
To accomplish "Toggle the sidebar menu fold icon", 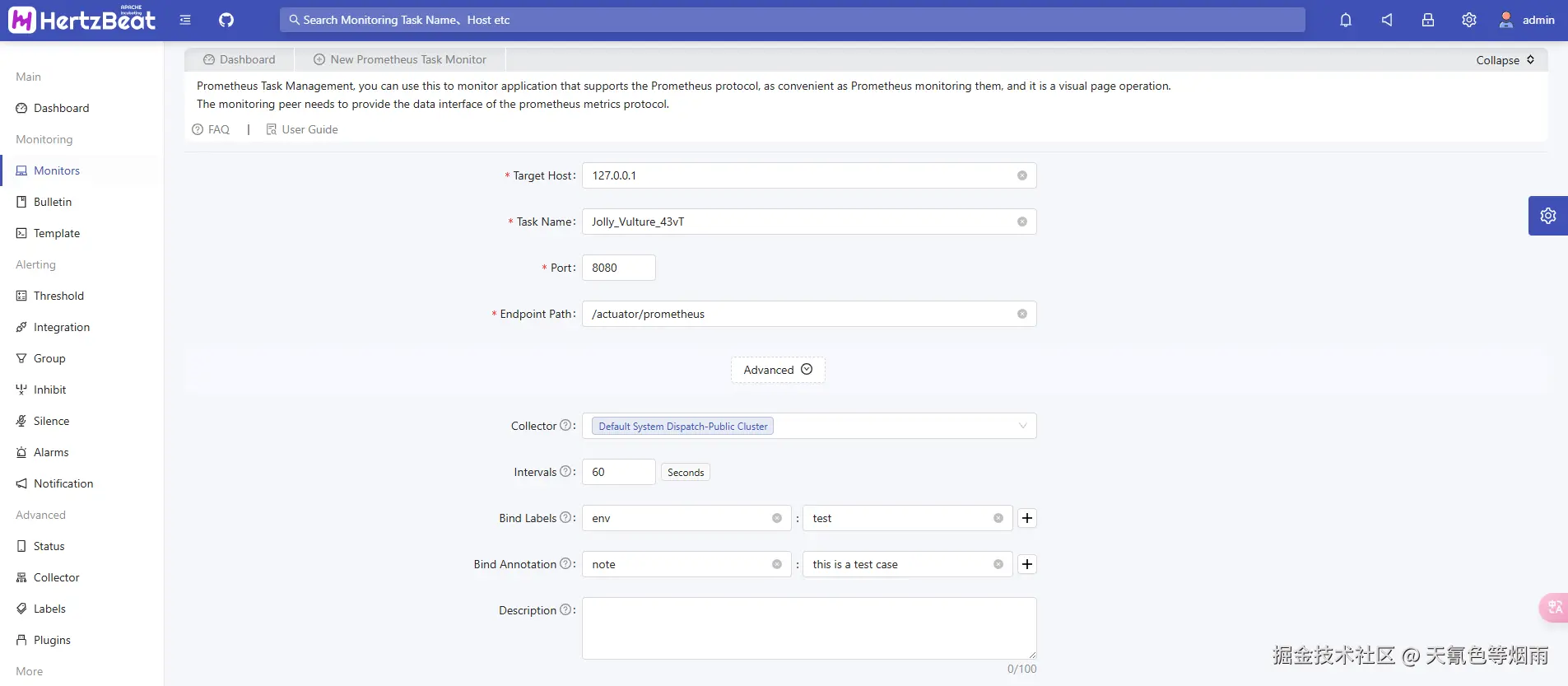I will tap(185, 20).
